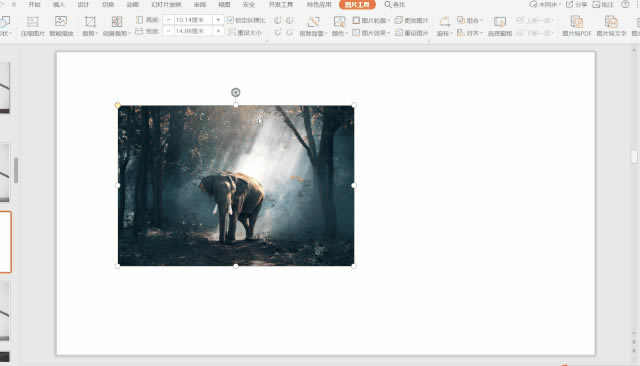Switch to the Picture Tools (图片工具) tab
This screenshot has width=640, height=366.
[357, 4]
